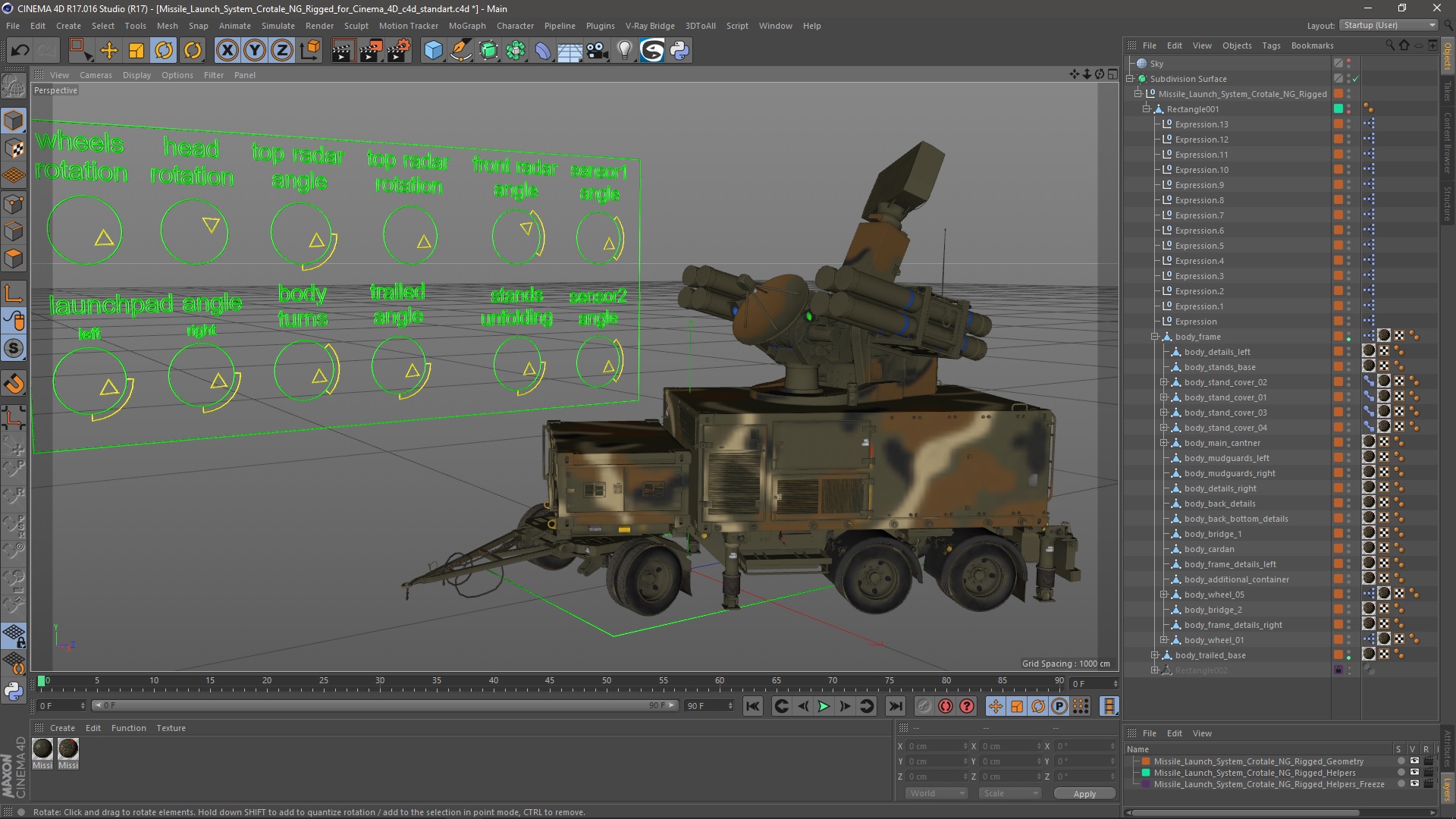Click the Subdivision Surface generator icon

coord(488,51)
